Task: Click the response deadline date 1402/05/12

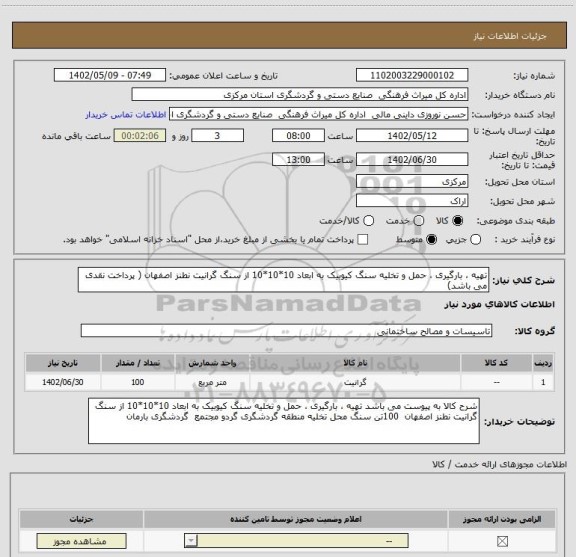Action: pyautogui.click(x=412, y=136)
